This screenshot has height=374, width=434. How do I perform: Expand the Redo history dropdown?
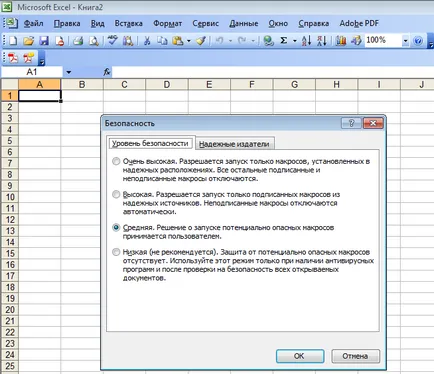tap(253, 41)
